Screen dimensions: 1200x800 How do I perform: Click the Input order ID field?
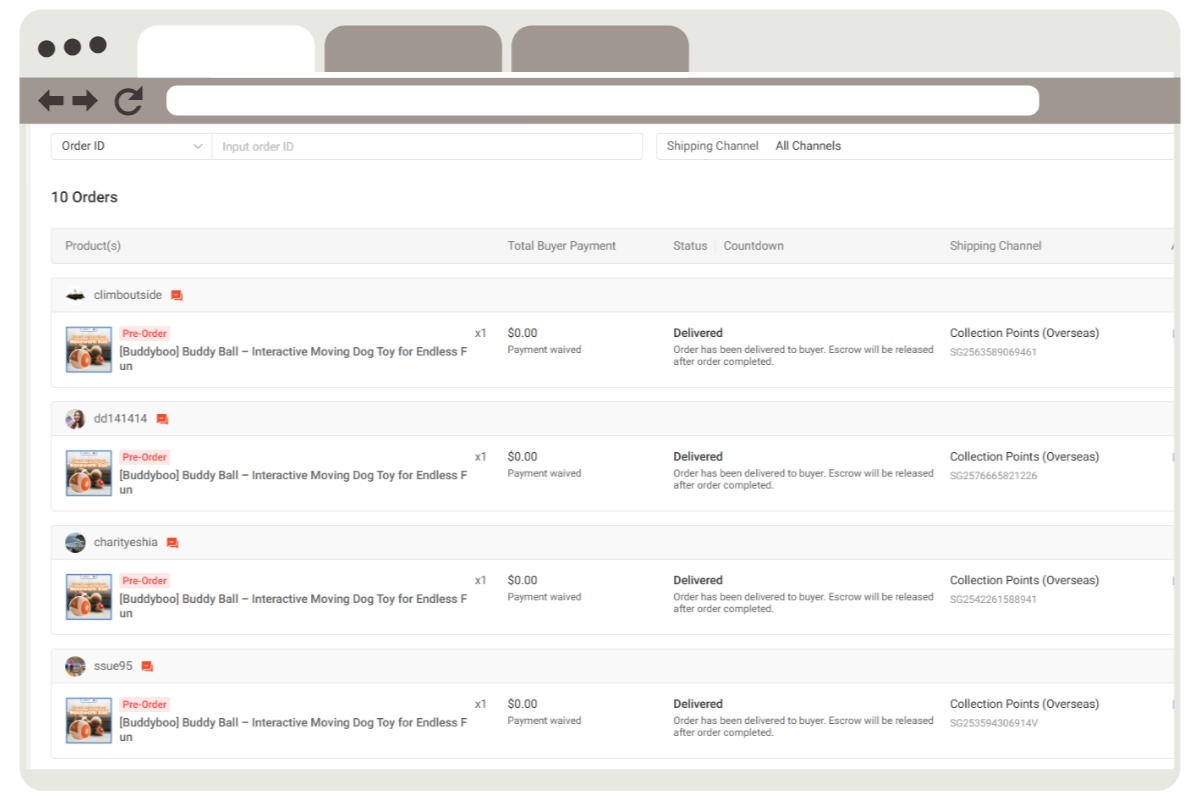tap(426, 146)
